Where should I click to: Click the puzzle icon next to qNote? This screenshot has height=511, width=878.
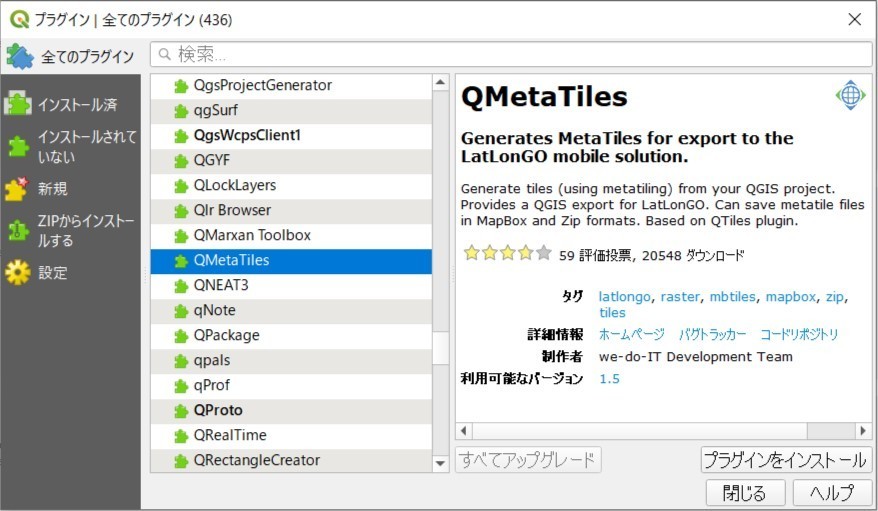point(180,311)
